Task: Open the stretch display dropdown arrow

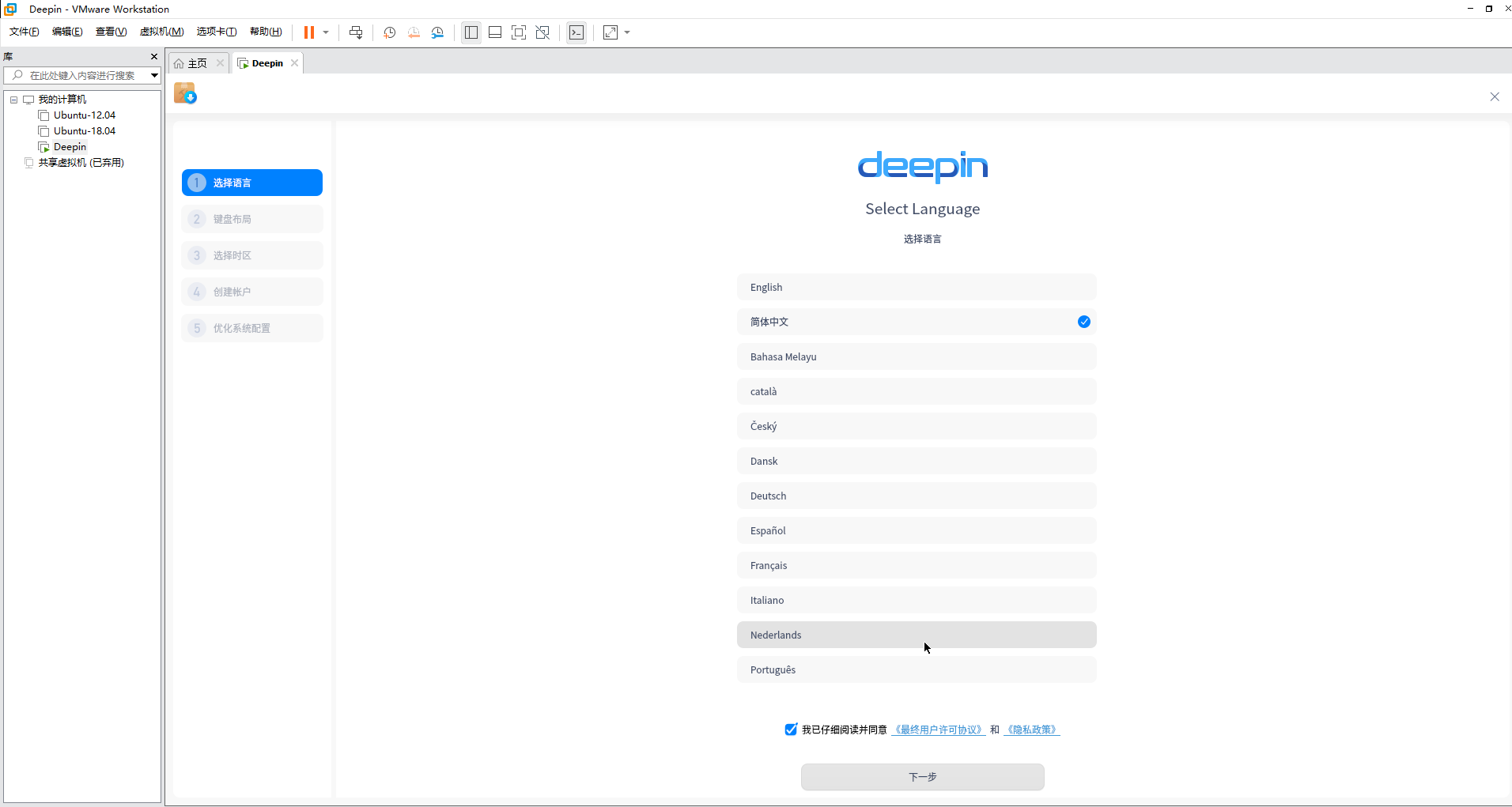Action: [627, 32]
